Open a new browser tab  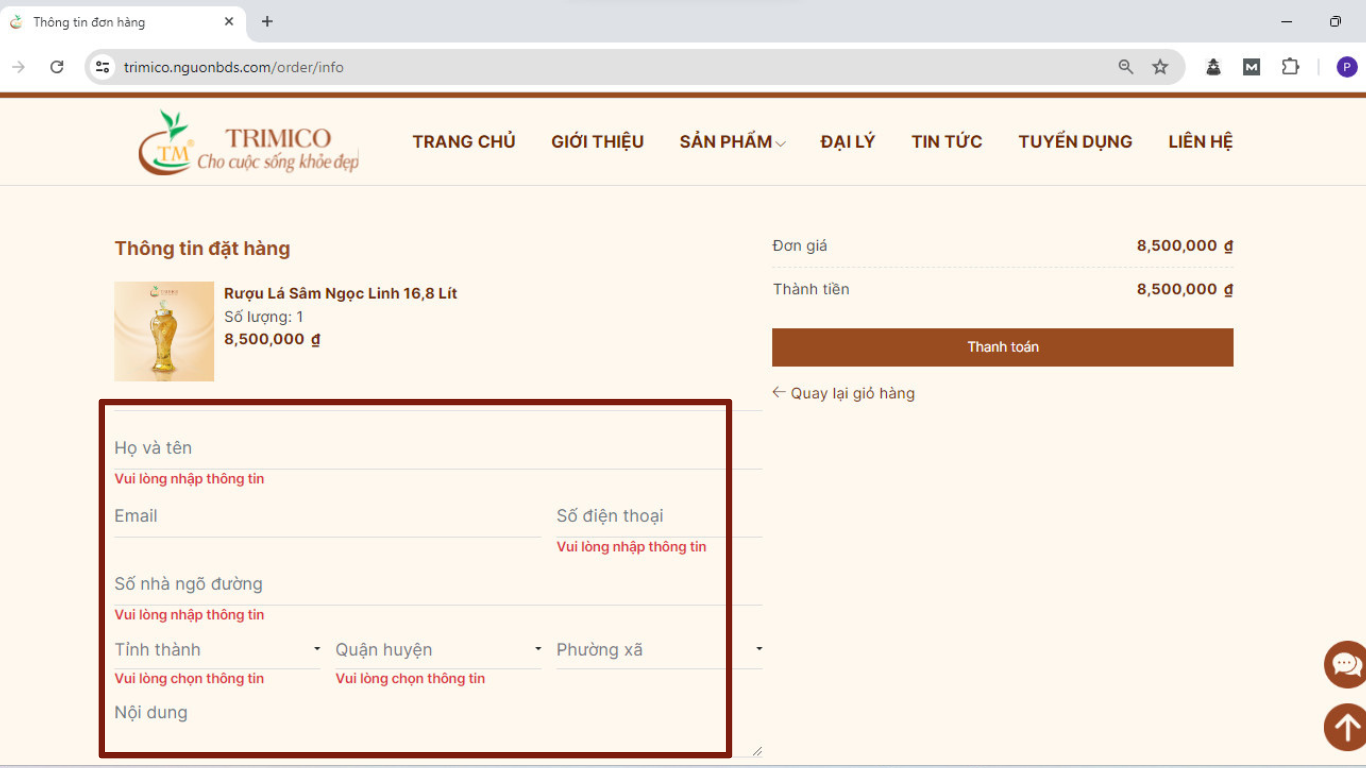coord(267,21)
